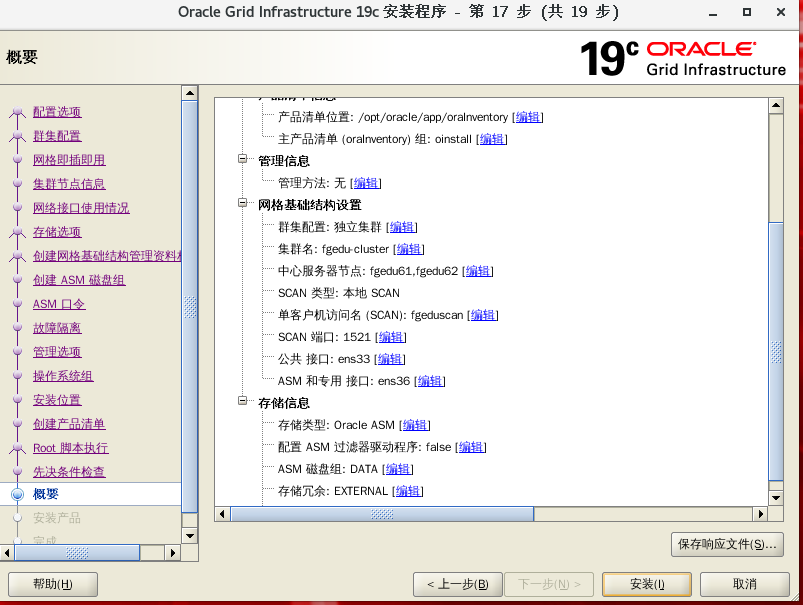Close the installer window
Image resolution: width=803 pixels, height=605 pixels.
(780, 12)
